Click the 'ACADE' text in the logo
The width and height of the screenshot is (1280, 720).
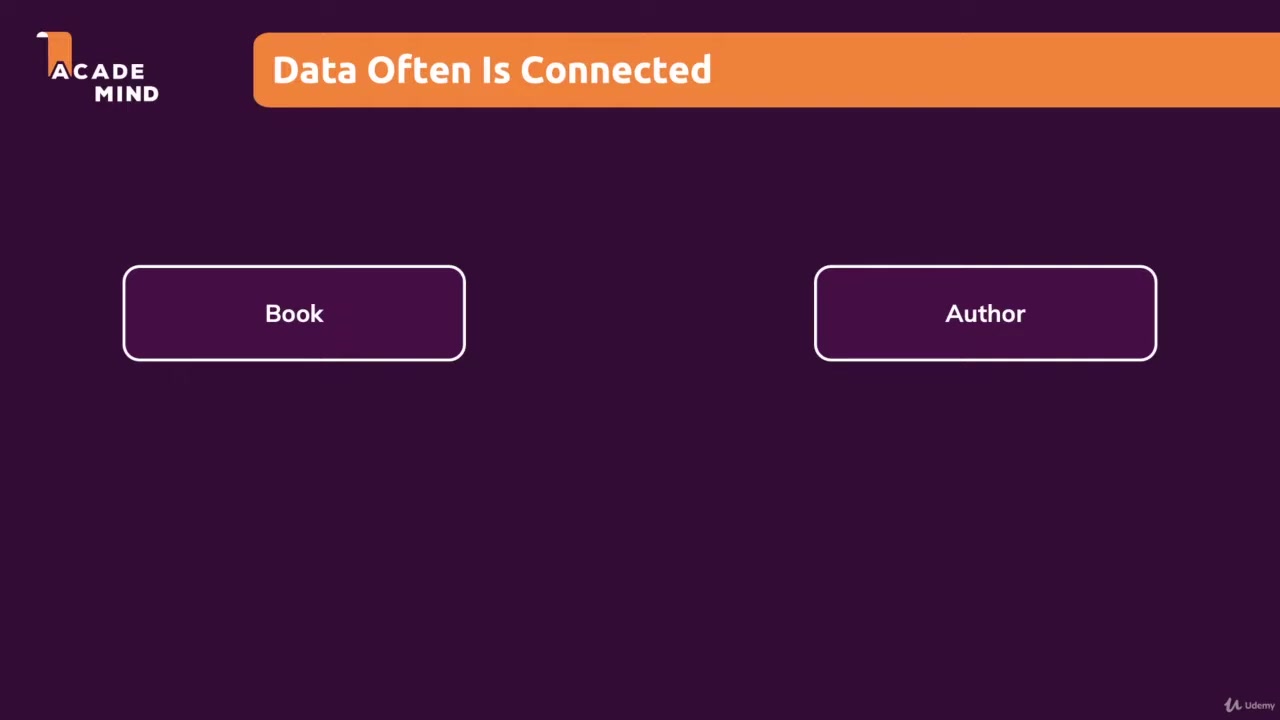(98, 72)
